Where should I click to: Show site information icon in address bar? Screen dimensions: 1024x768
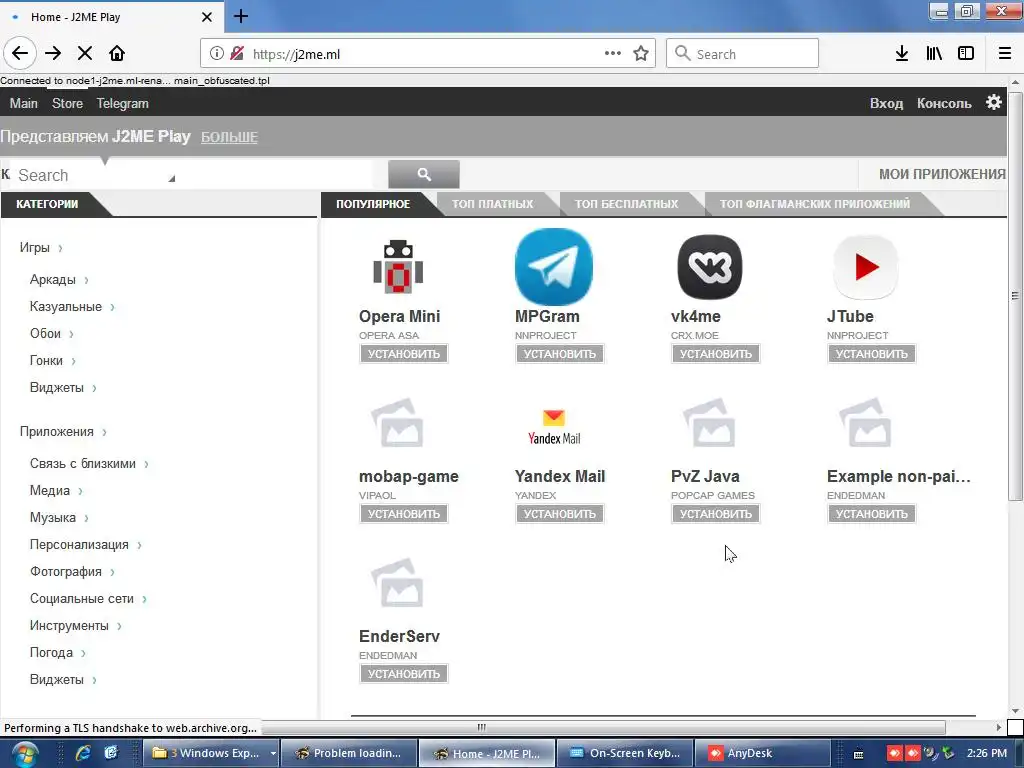(x=216, y=54)
